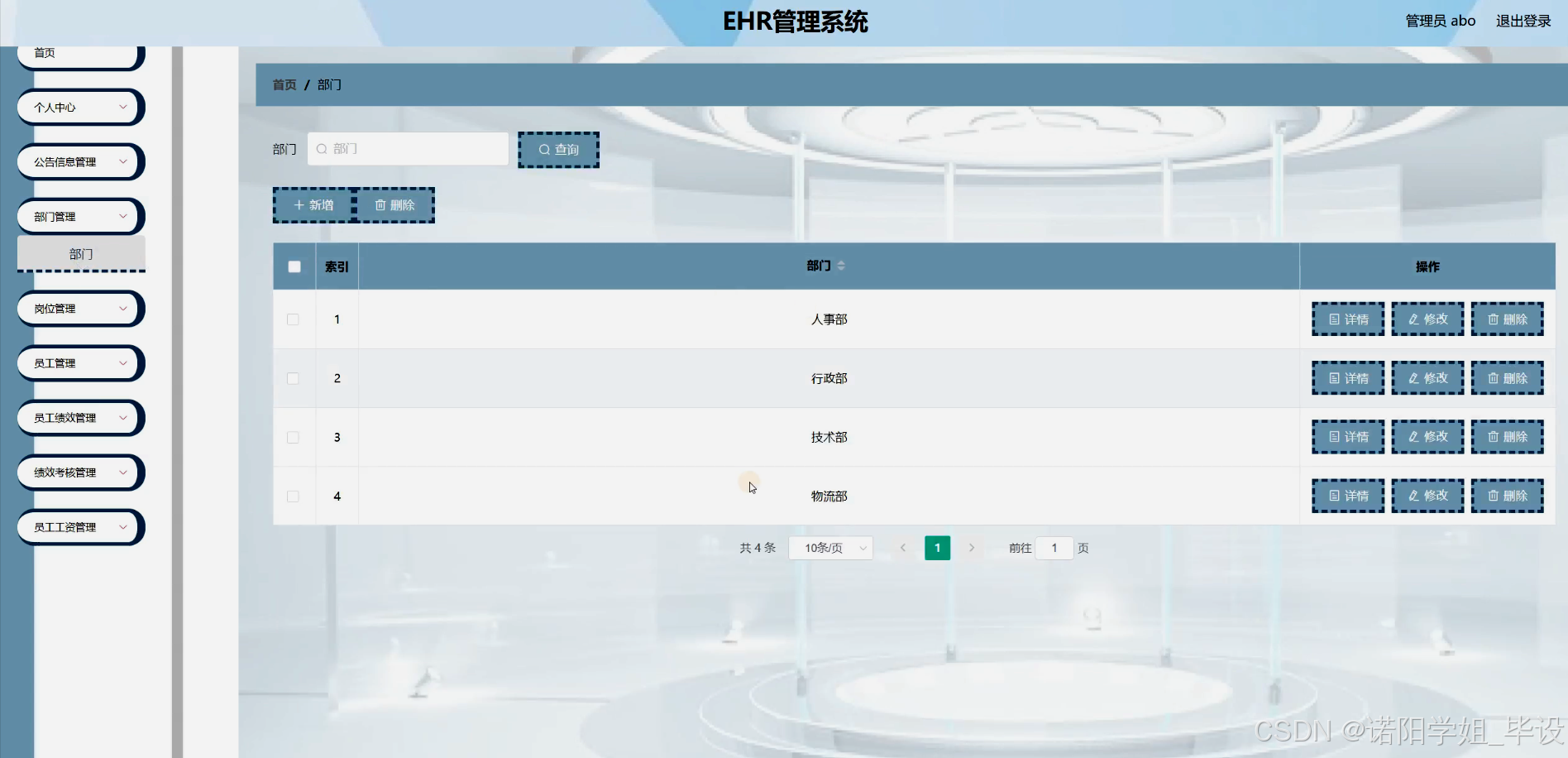This screenshot has width=1568, height=758.
Task: Click the 退出登录 link
Action: tap(1523, 21)
